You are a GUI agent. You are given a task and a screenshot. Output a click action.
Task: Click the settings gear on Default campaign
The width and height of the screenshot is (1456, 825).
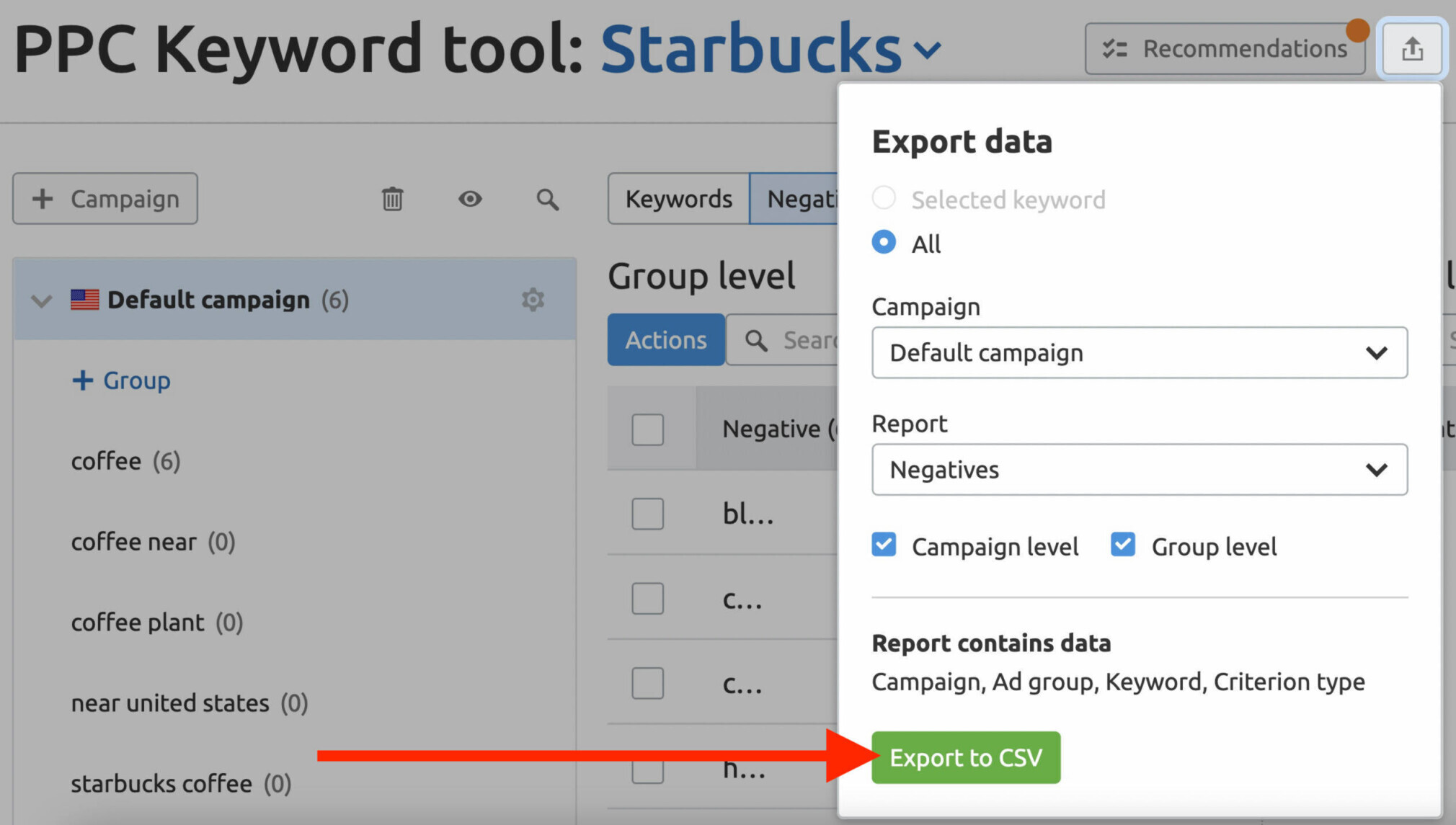533,298
